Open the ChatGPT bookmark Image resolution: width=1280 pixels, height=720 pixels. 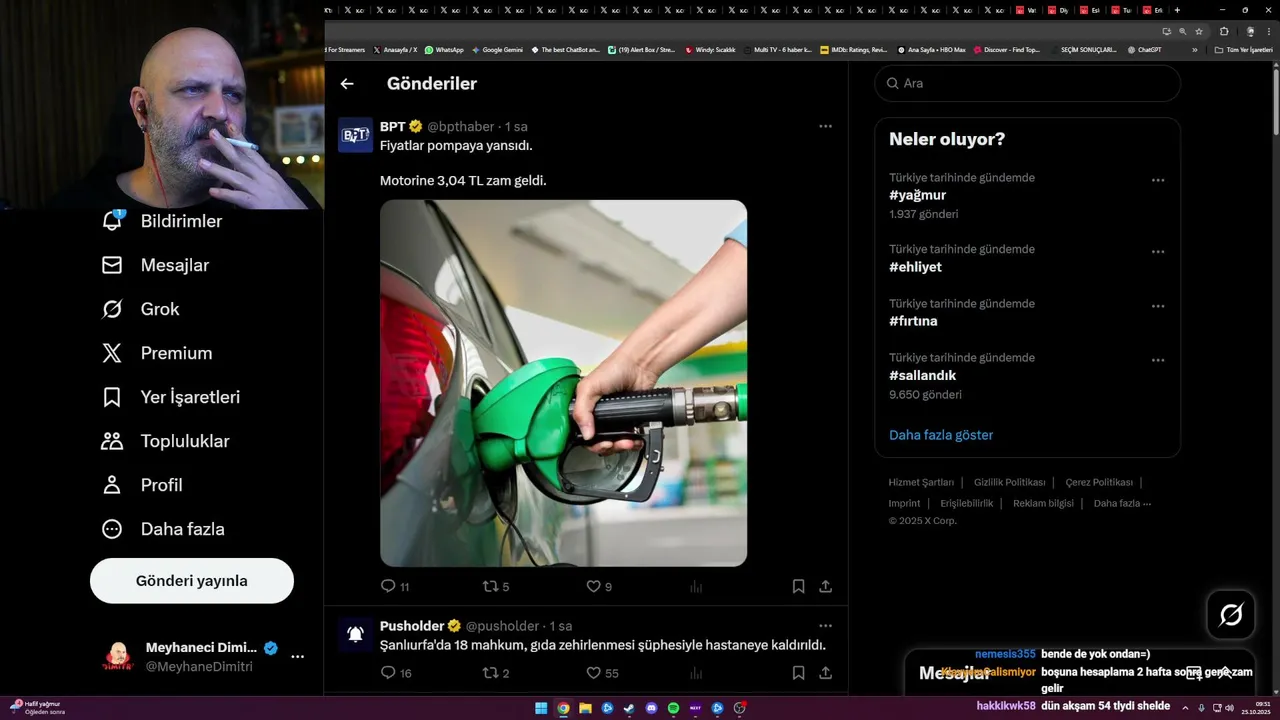pos(1144,49)
